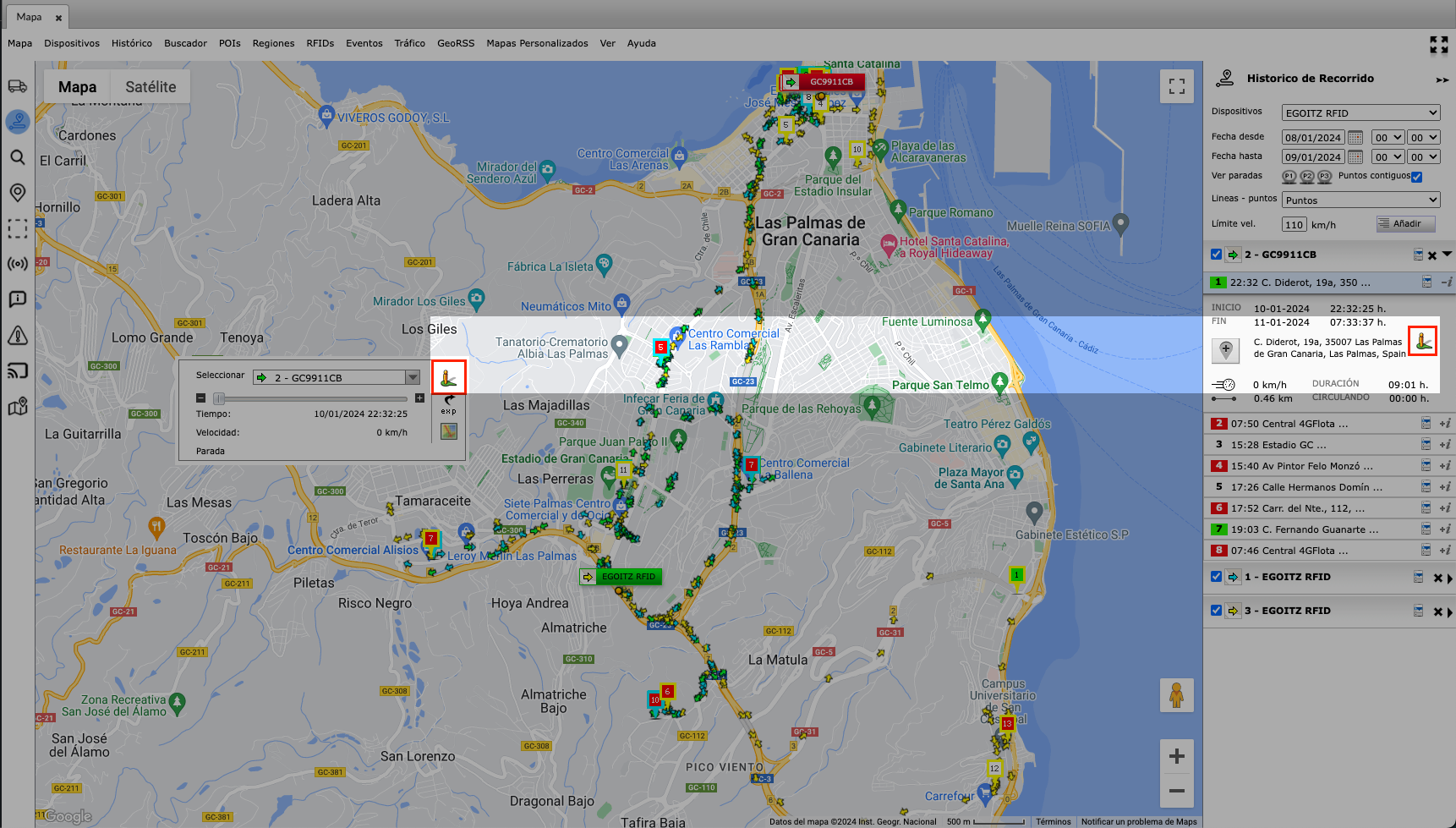Click the green arrow icon of 2 - GC9911CB
The height and width of the screenshot is (828, 1456).
[x=1233, y=255]
